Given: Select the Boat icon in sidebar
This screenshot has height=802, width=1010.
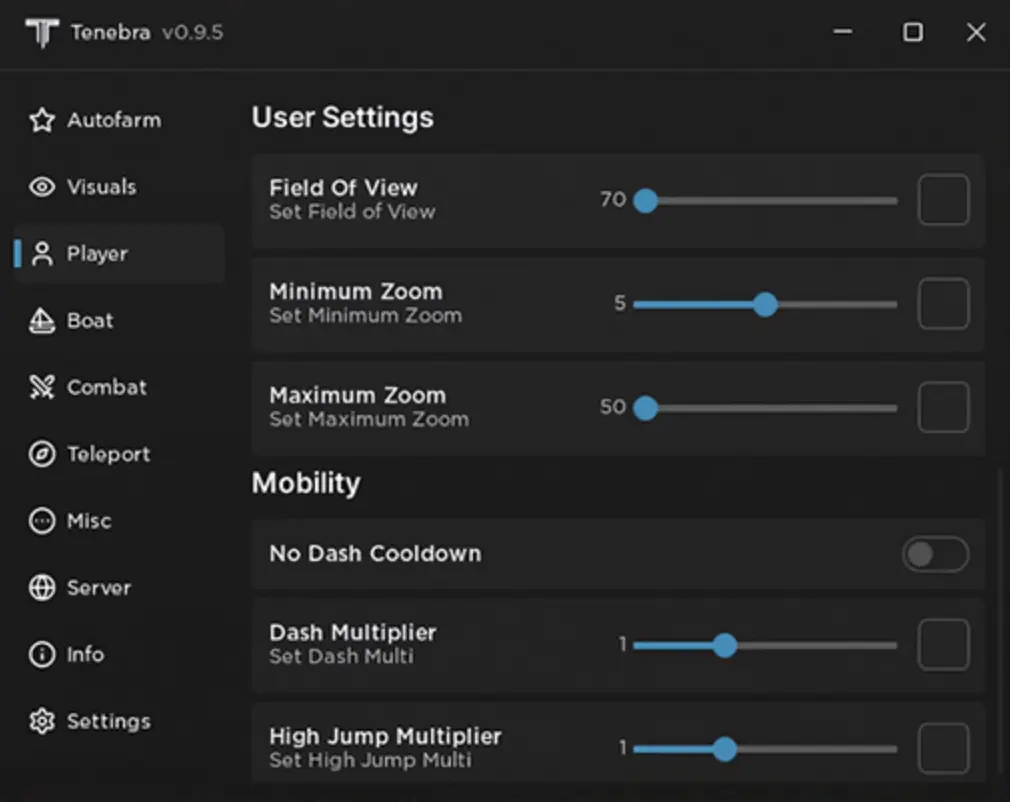Looking at the screenshot, I should pyautogui.click(x=42, y=321).
